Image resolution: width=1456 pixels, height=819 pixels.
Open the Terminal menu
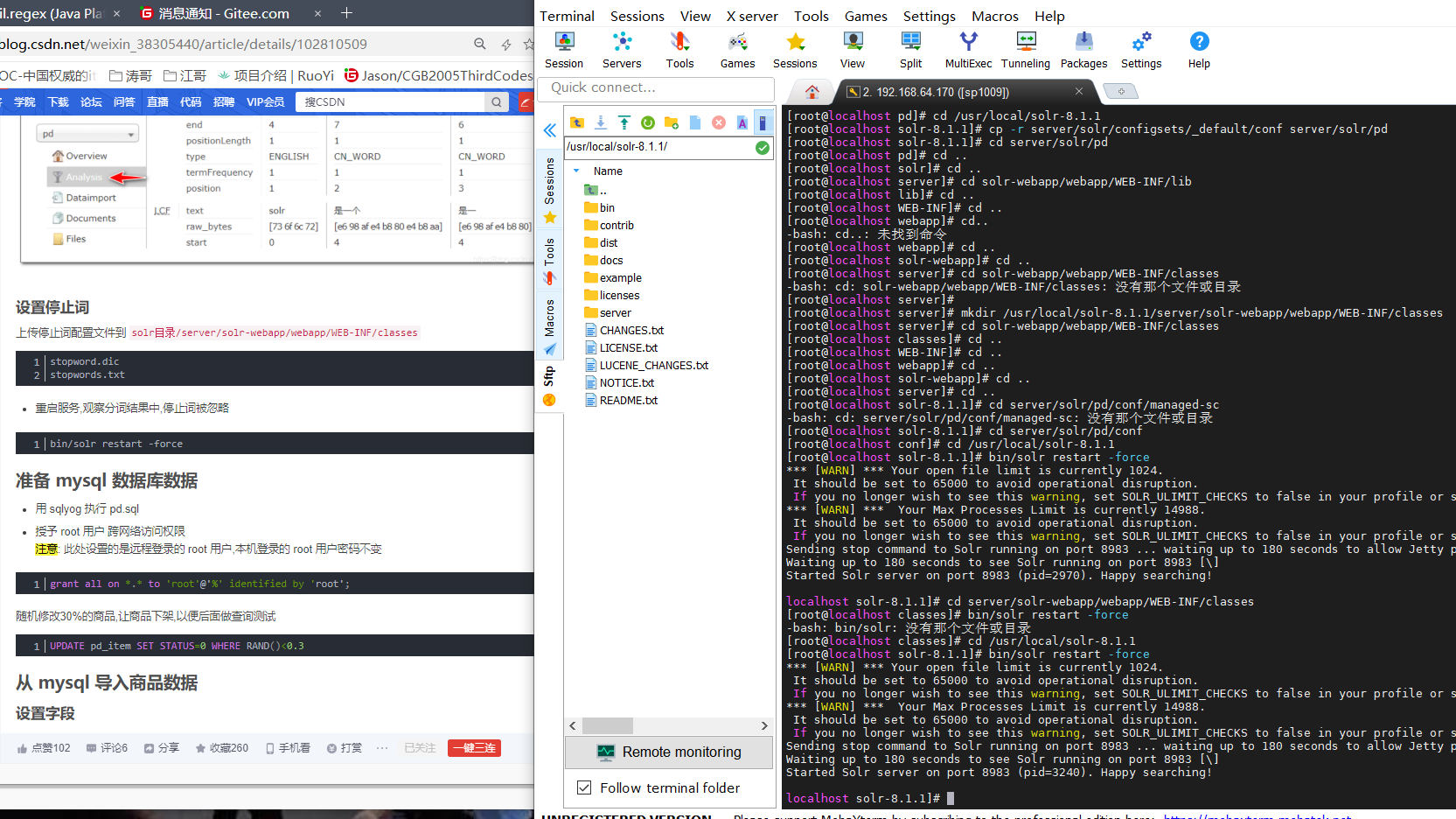click(x=567, y=16)
